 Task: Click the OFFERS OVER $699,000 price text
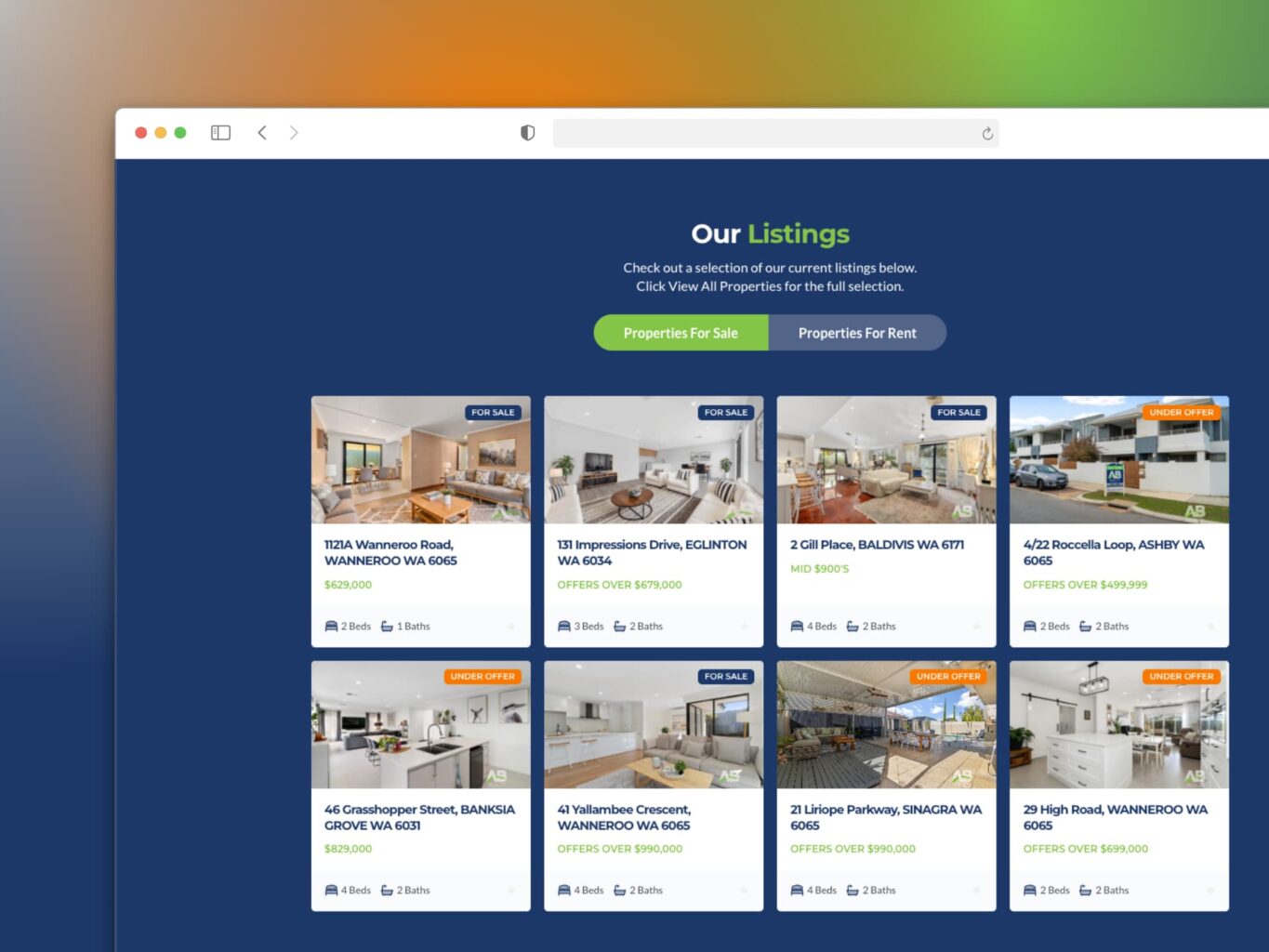[x=1085, y=849]
